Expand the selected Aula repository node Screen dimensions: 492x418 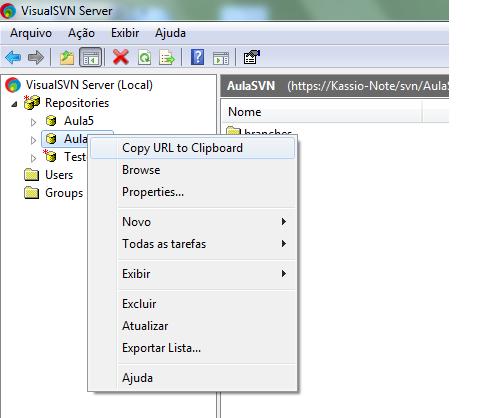click(33, 140)
